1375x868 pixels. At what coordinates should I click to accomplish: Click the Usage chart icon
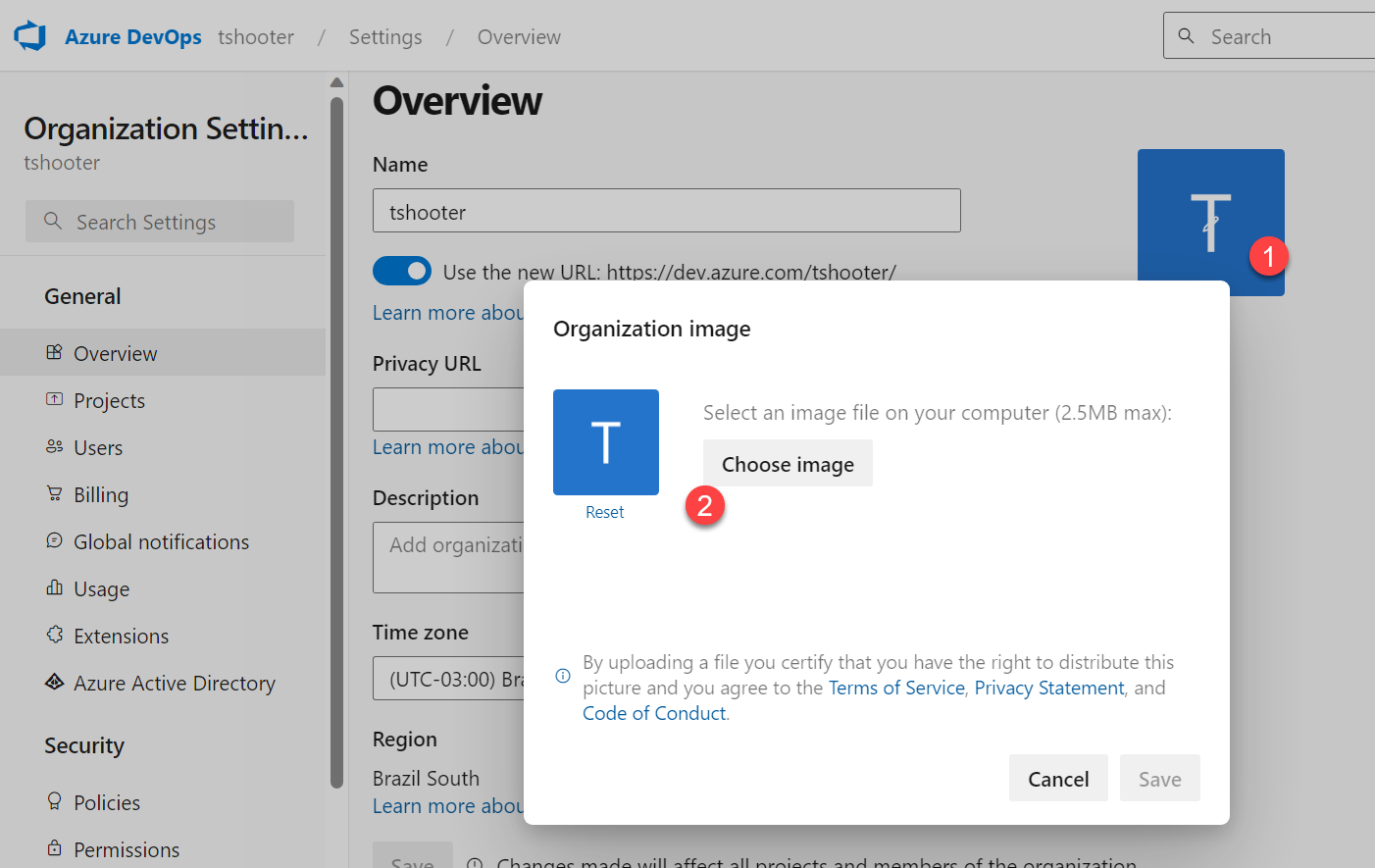coord(54,587)
